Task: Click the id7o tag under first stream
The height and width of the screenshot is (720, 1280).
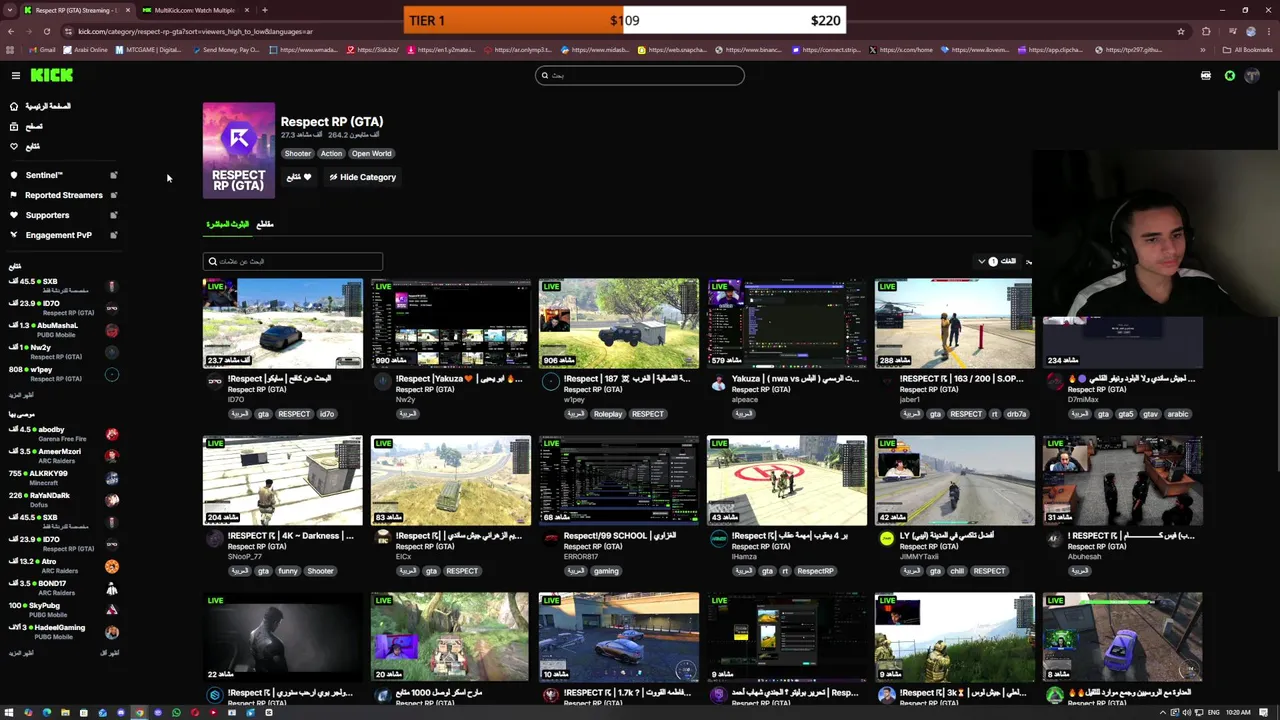Action: [327, 414]
